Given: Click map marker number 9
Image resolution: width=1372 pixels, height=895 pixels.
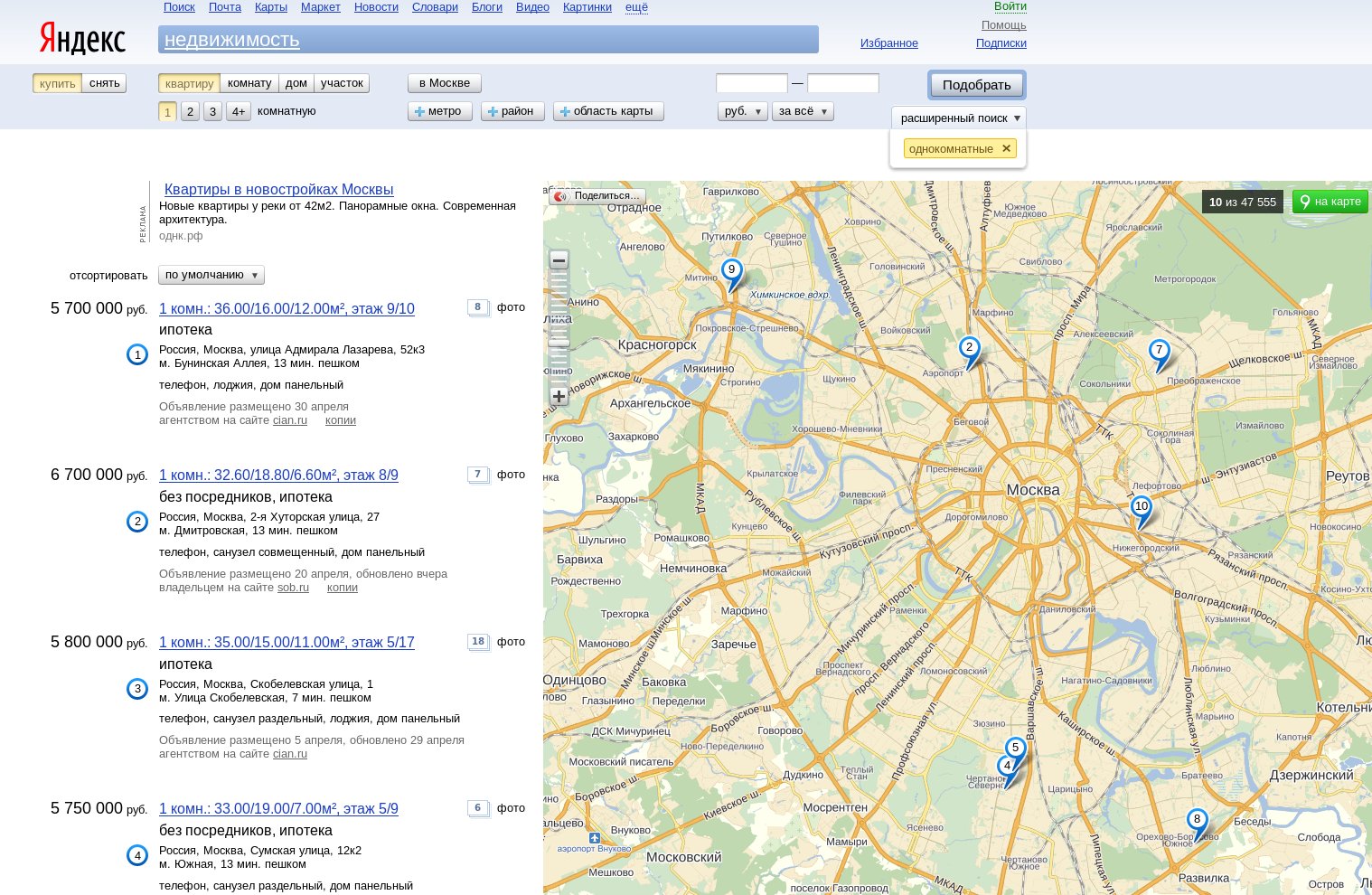Looking at the screenshot, I should (732, 270).
